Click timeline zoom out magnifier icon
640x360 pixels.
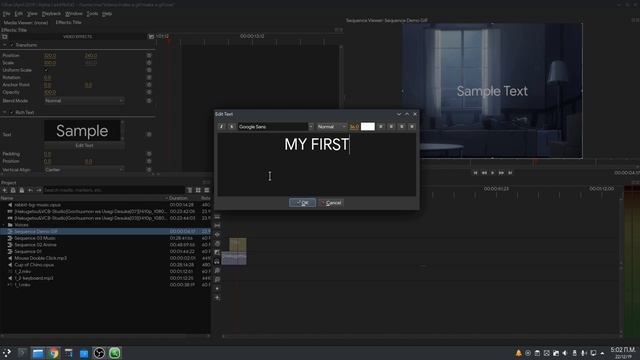tap(217, 280)
